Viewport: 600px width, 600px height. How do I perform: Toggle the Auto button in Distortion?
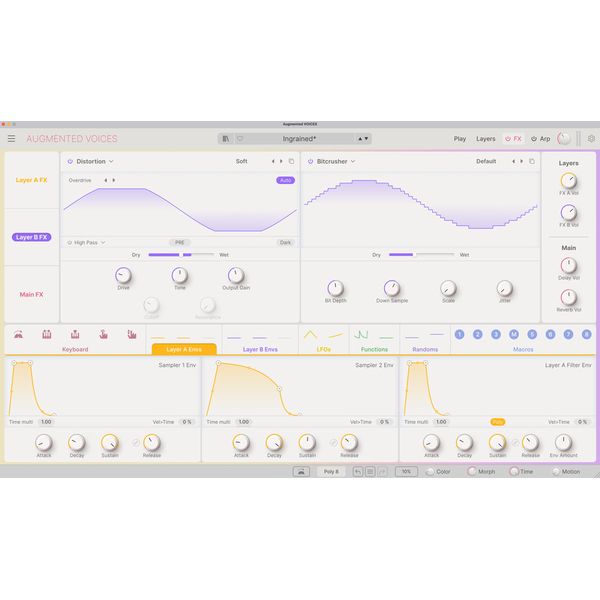[285, 180]
